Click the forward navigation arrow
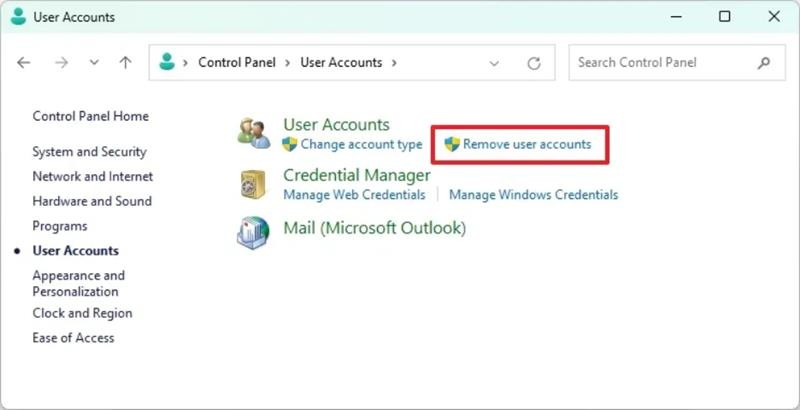800x410 pixels. (61, 63)
